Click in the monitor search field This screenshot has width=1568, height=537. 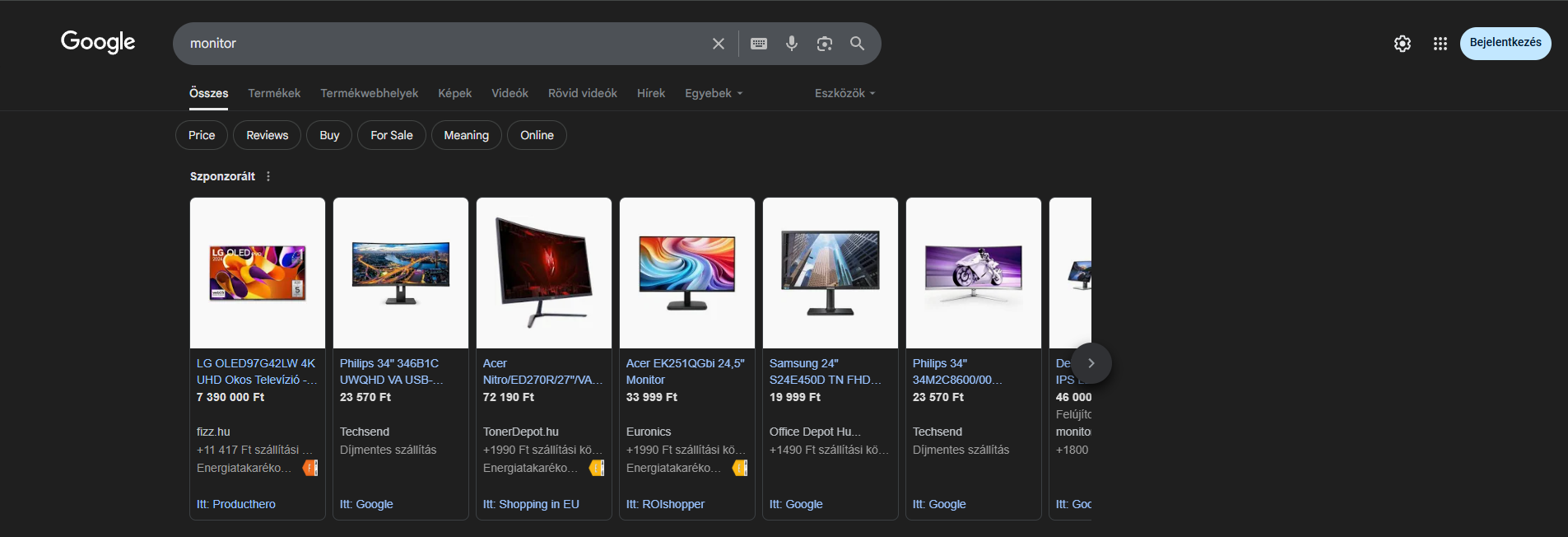444,44
